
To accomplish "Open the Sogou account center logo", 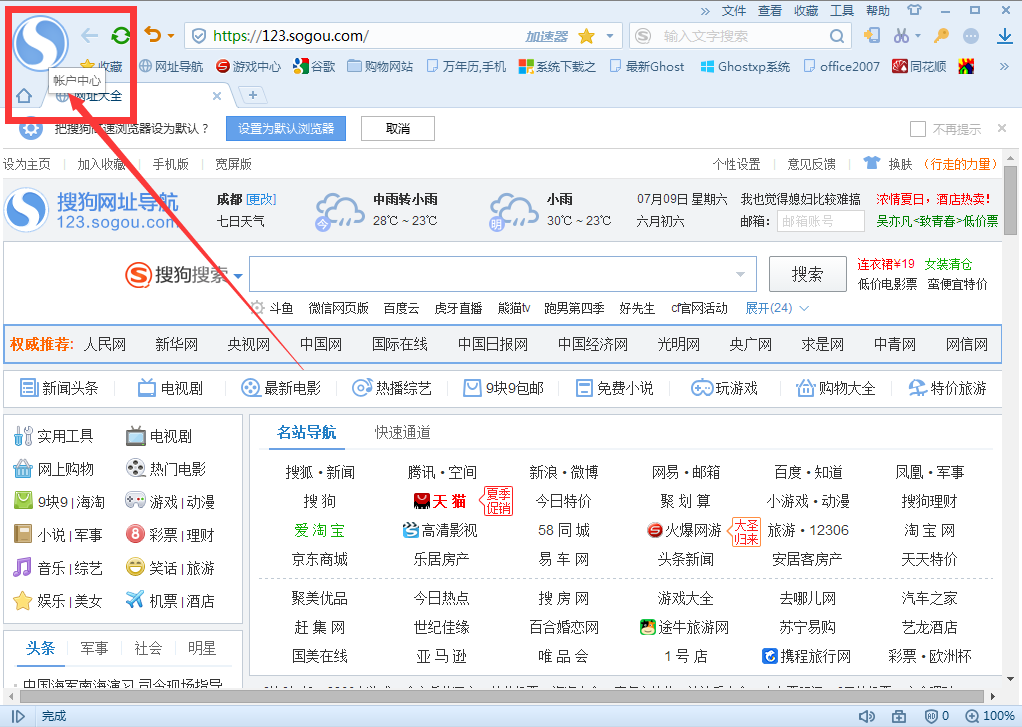I will 40,43.
